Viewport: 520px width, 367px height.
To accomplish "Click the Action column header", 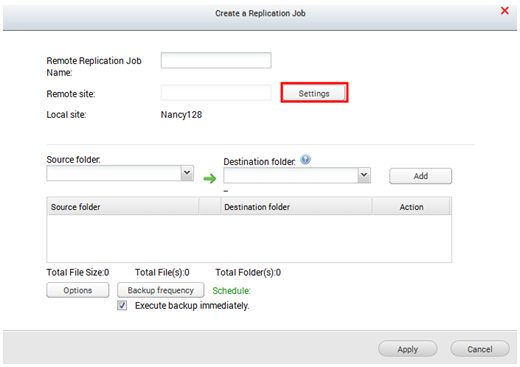I will (x=411, y=207).
